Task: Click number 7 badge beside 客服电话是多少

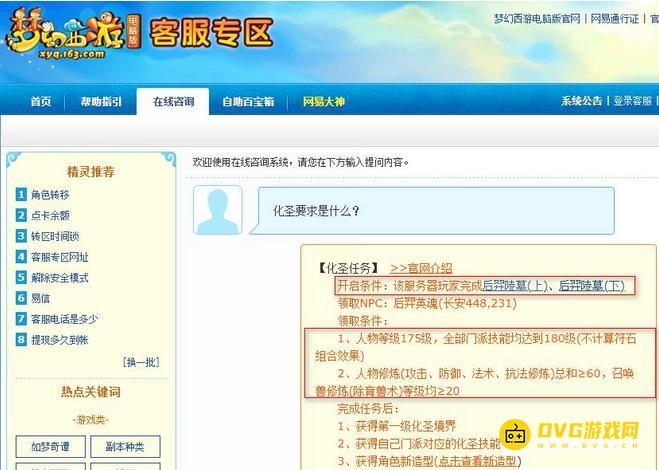Action: pyautogui.click(x=21, y=318)
